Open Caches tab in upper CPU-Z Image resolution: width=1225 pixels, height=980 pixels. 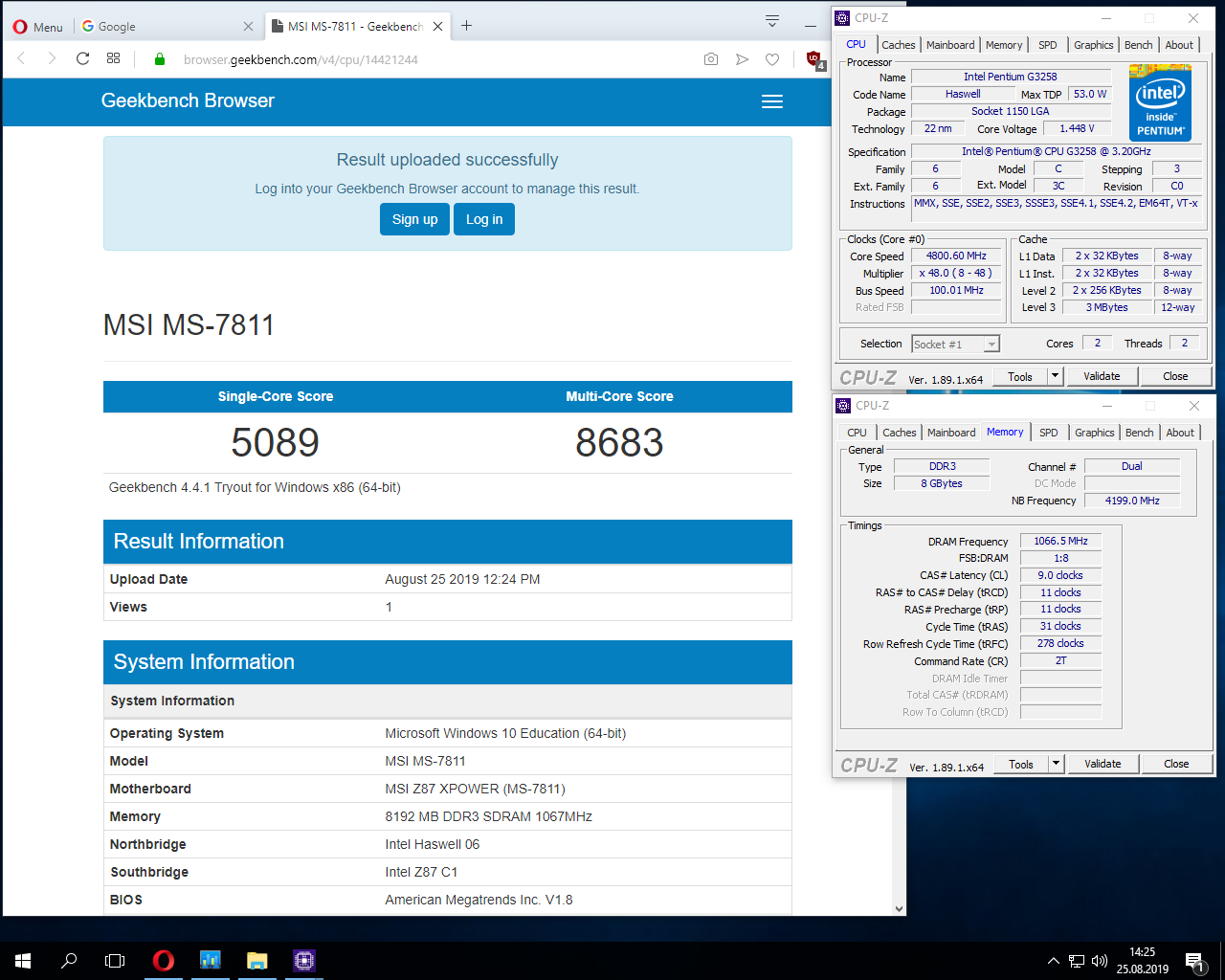tap(899, 45)
